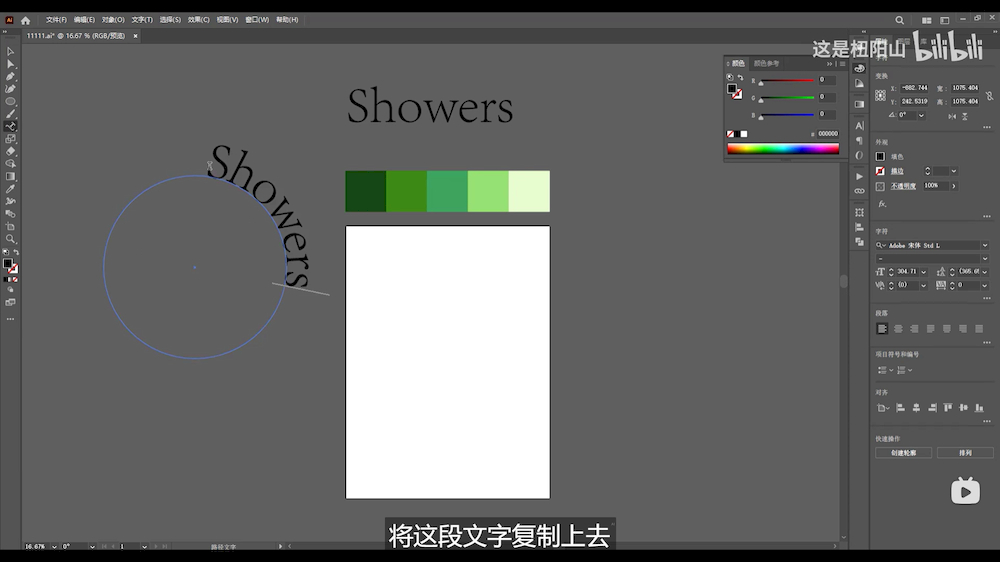The height and width of the screenshot is (562, 1000).
Task: Swap fill and stroke in toolbar
Action: [17, 253]
